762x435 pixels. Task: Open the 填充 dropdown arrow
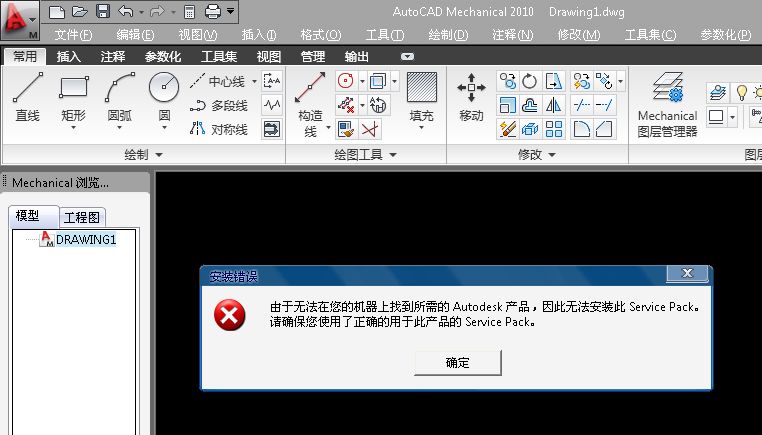pos(421,127)
